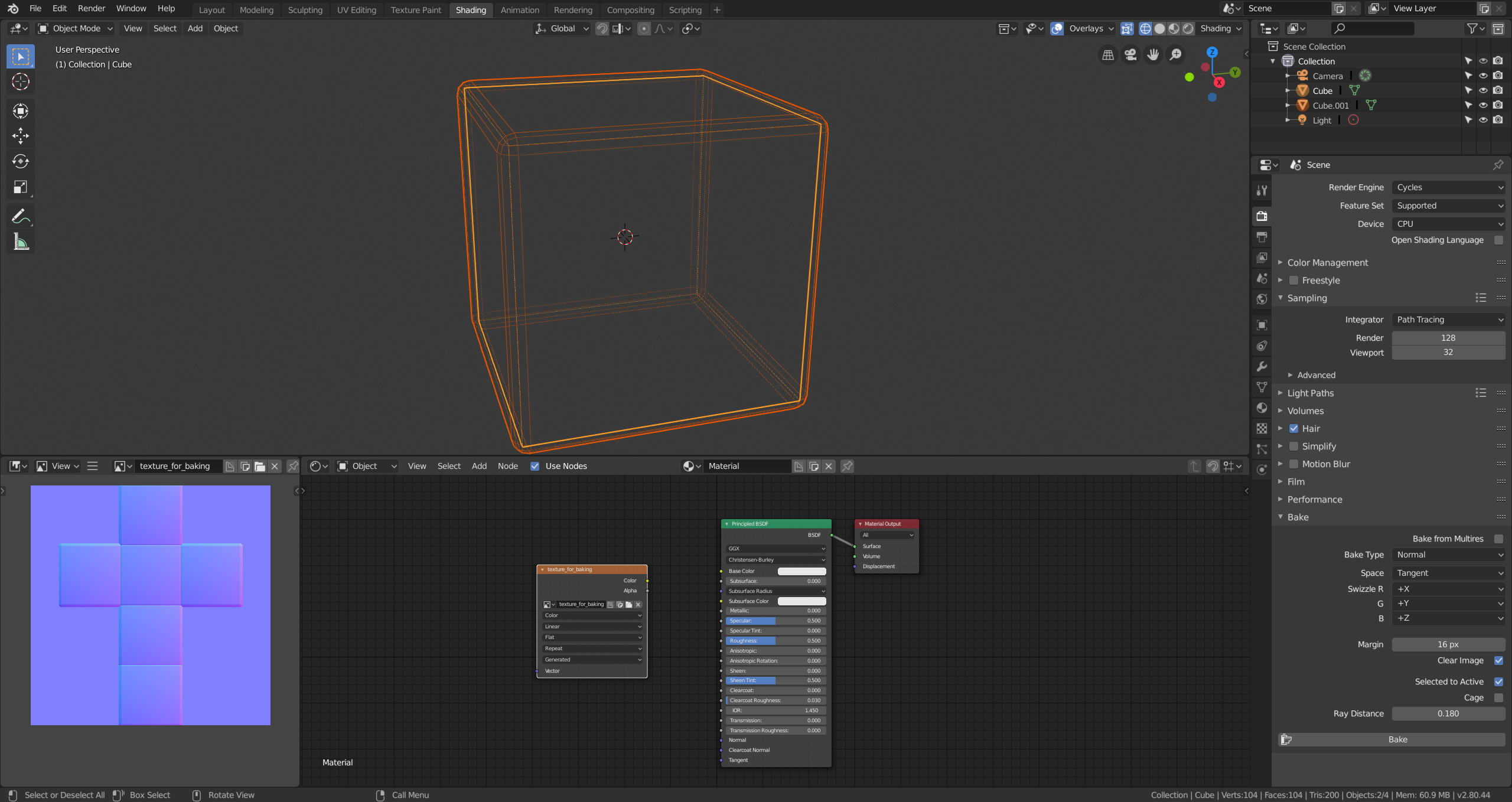
Task: Hide the Cube.001 object in the outliner
Action: (x=1484, y=105)
